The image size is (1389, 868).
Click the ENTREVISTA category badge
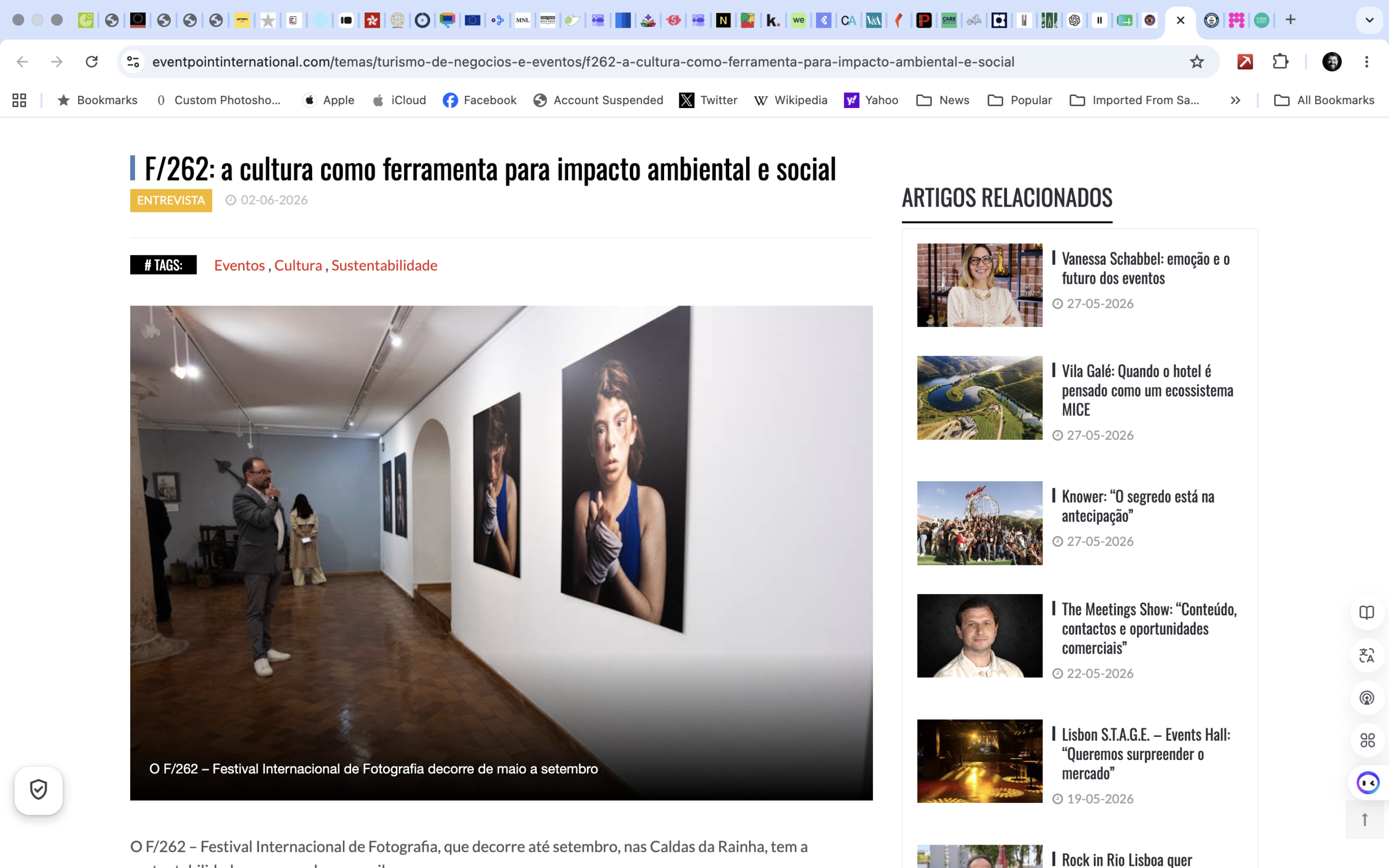[171, 200]
